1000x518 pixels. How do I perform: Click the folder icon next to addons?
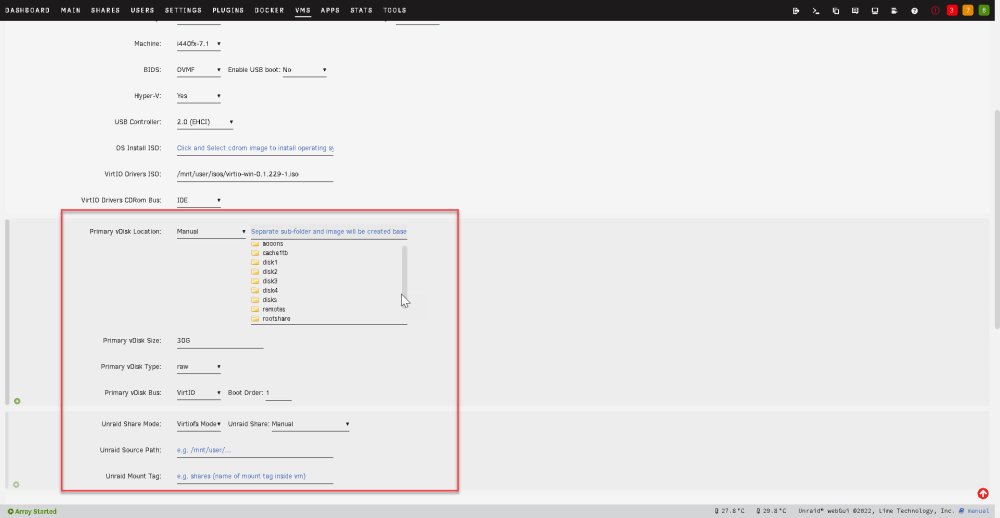[x=255, y=244]
